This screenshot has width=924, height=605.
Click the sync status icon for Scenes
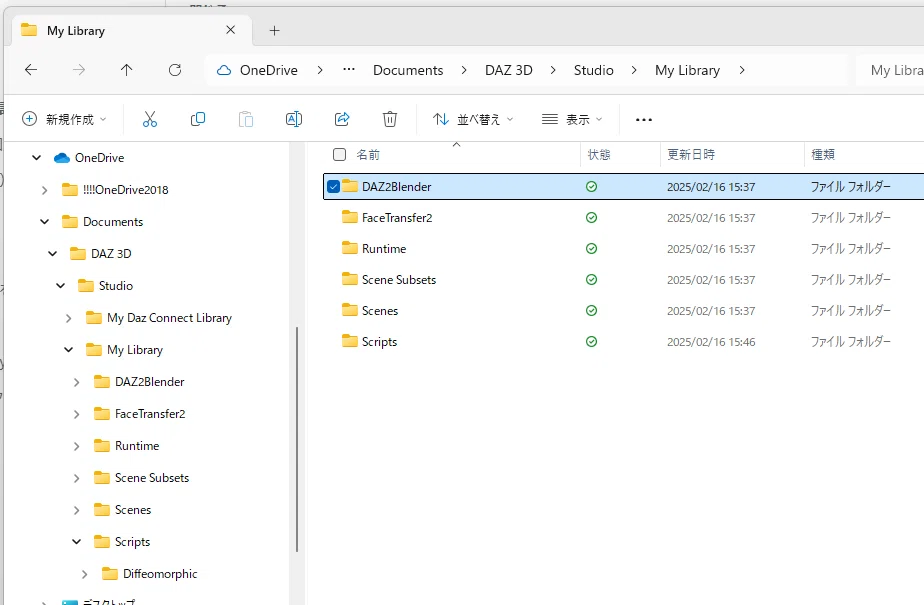tap(591, 310)
